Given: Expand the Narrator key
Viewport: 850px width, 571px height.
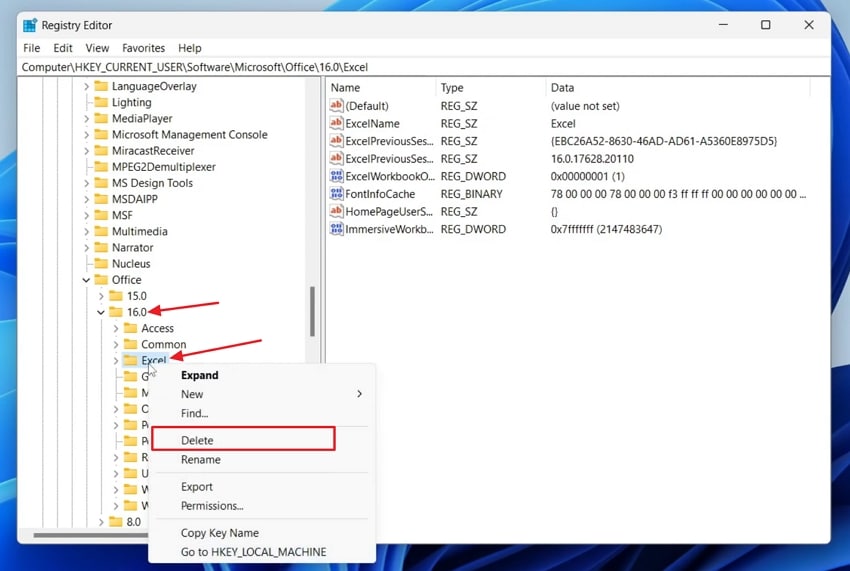Looking at the screenshot, I should tap(86, 247).
